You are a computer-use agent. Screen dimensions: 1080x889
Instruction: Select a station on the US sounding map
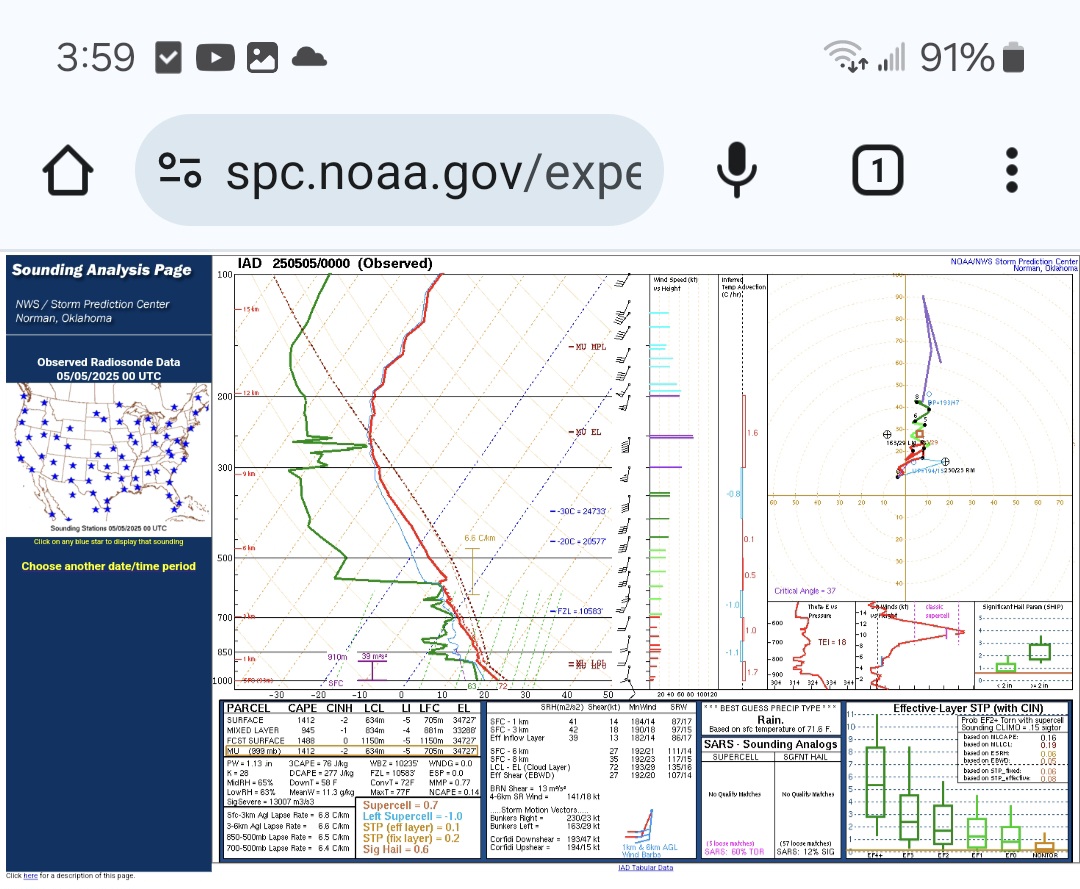(x=110, y=454)
